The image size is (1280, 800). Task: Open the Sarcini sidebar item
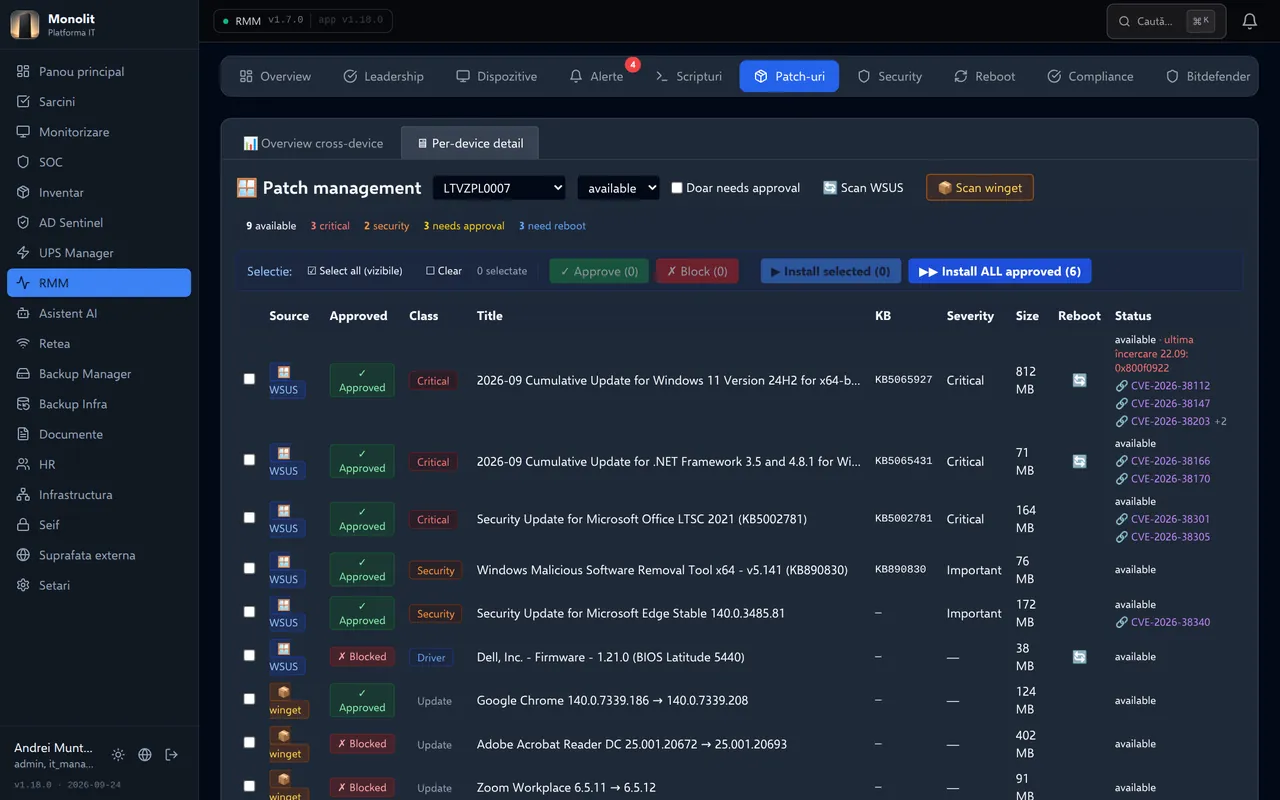coord(99,102)
